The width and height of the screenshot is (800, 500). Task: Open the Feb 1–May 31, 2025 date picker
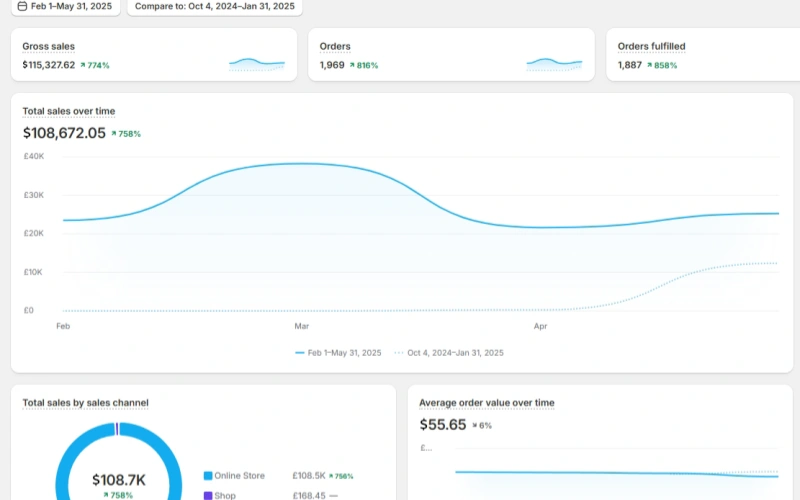point(65,7)
